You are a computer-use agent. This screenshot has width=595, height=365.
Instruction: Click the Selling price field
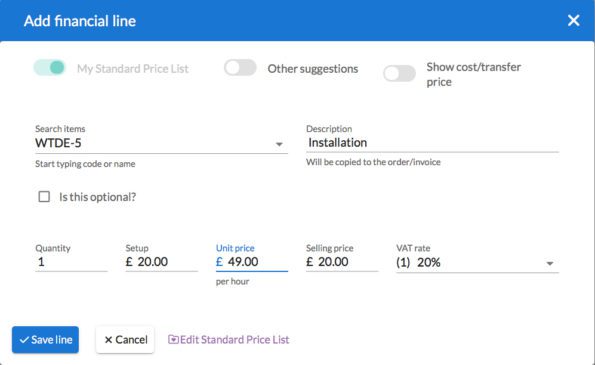click(342, 262)
